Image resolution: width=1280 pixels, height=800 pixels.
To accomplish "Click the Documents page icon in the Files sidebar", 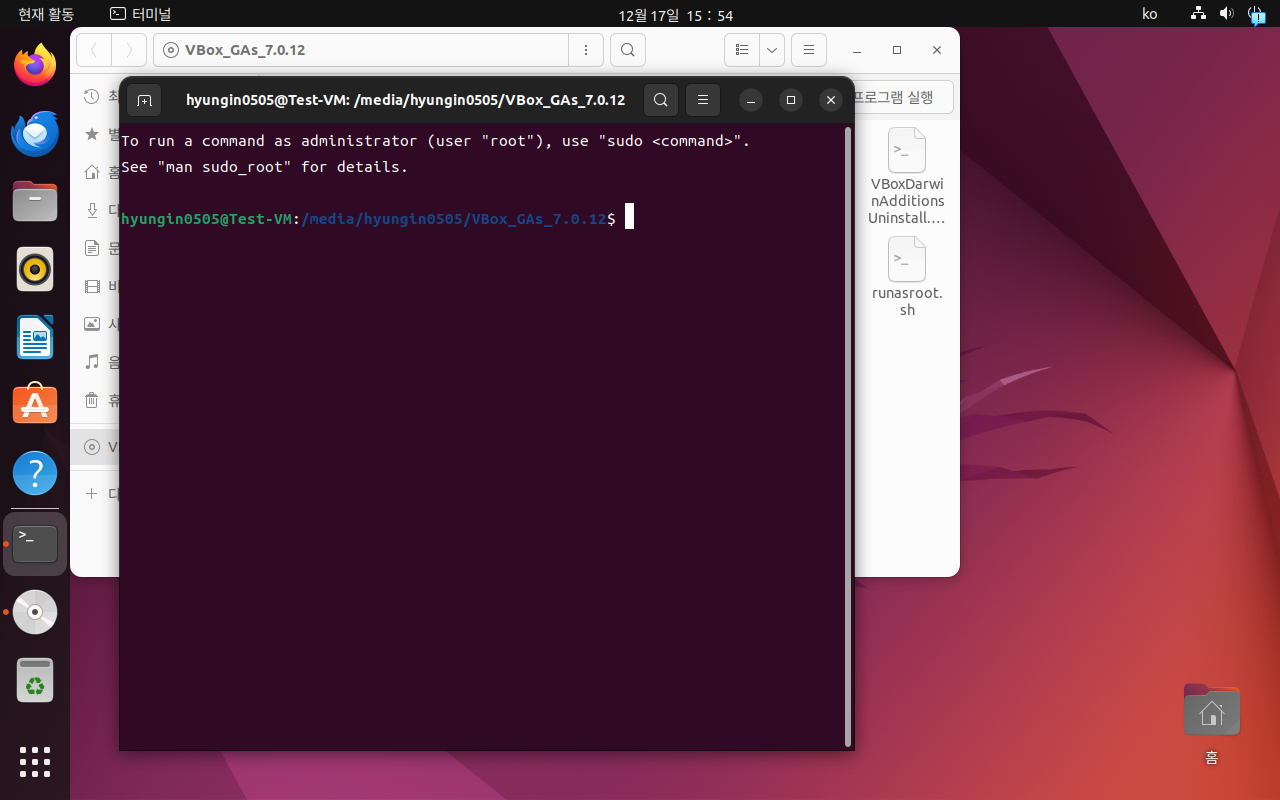I will click(92, 248).
